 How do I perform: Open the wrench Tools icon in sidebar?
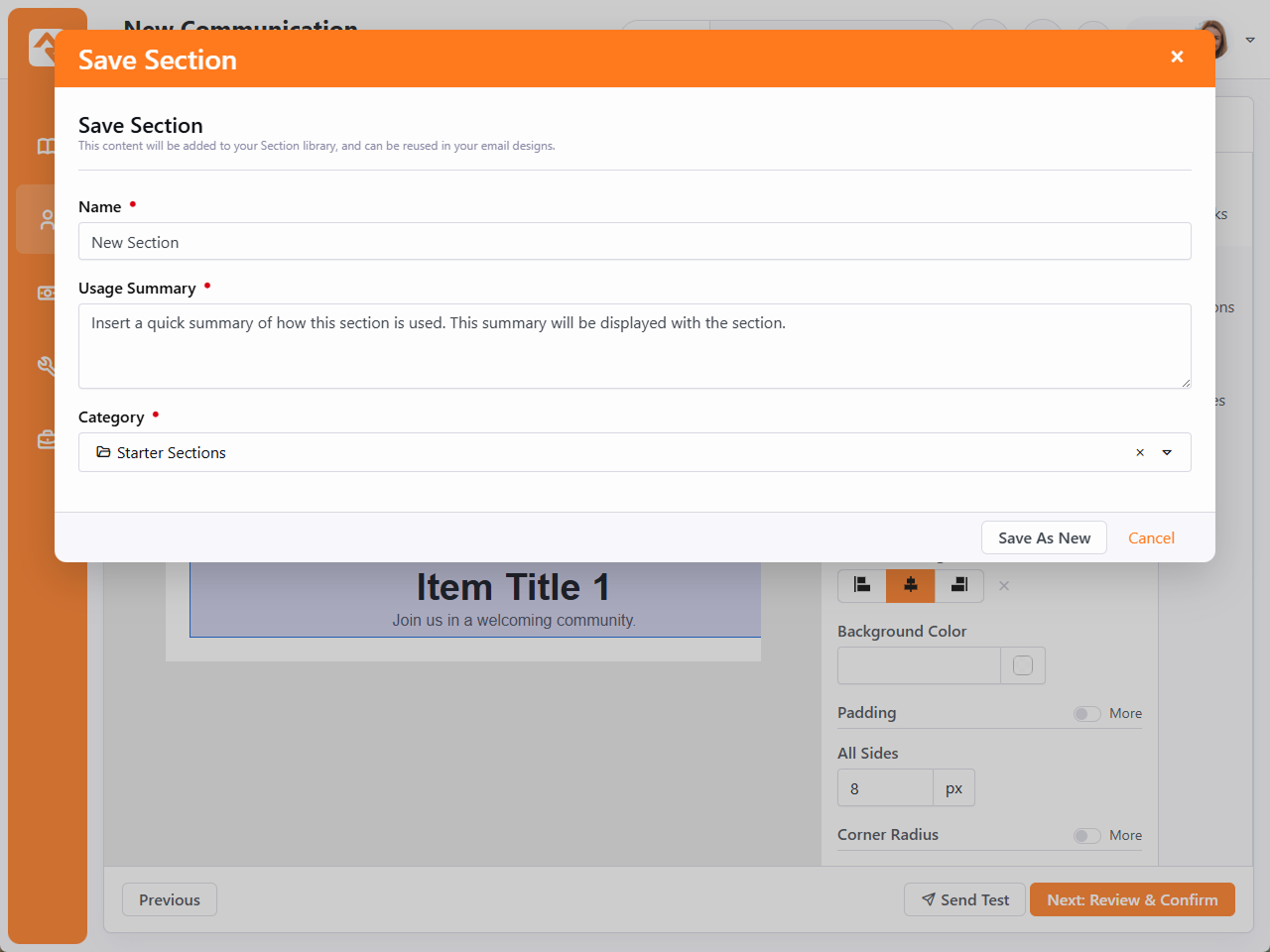point(47,366)
